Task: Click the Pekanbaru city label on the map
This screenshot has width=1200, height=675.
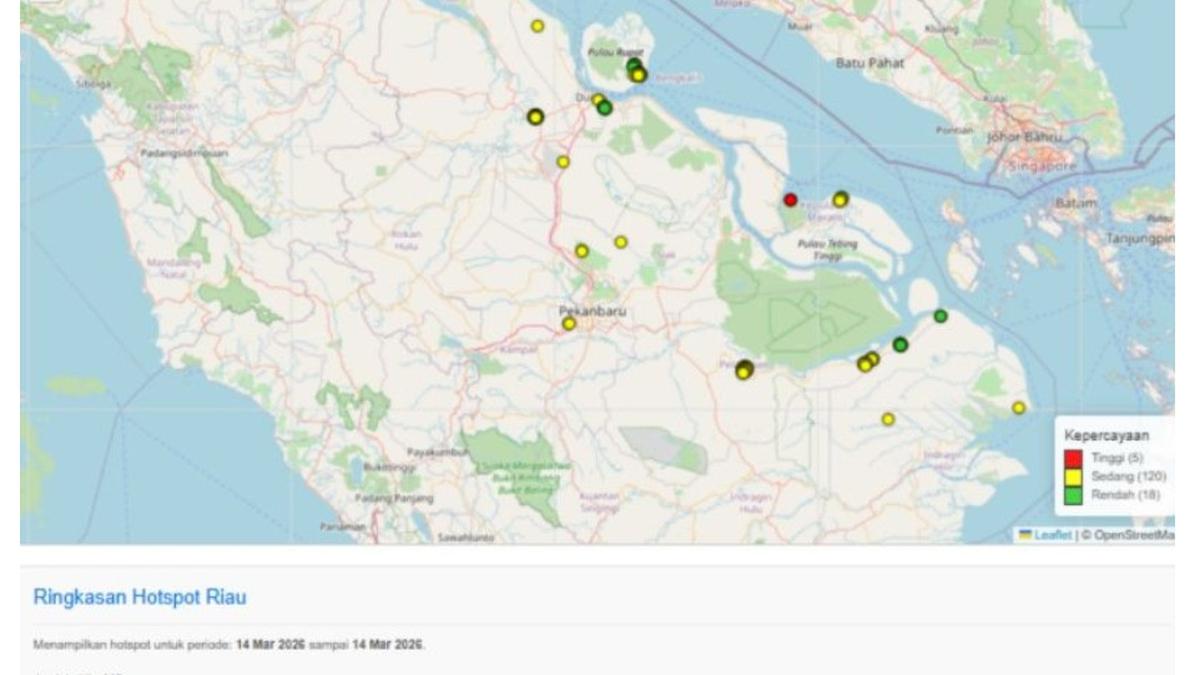Action: tap(593, 311)
